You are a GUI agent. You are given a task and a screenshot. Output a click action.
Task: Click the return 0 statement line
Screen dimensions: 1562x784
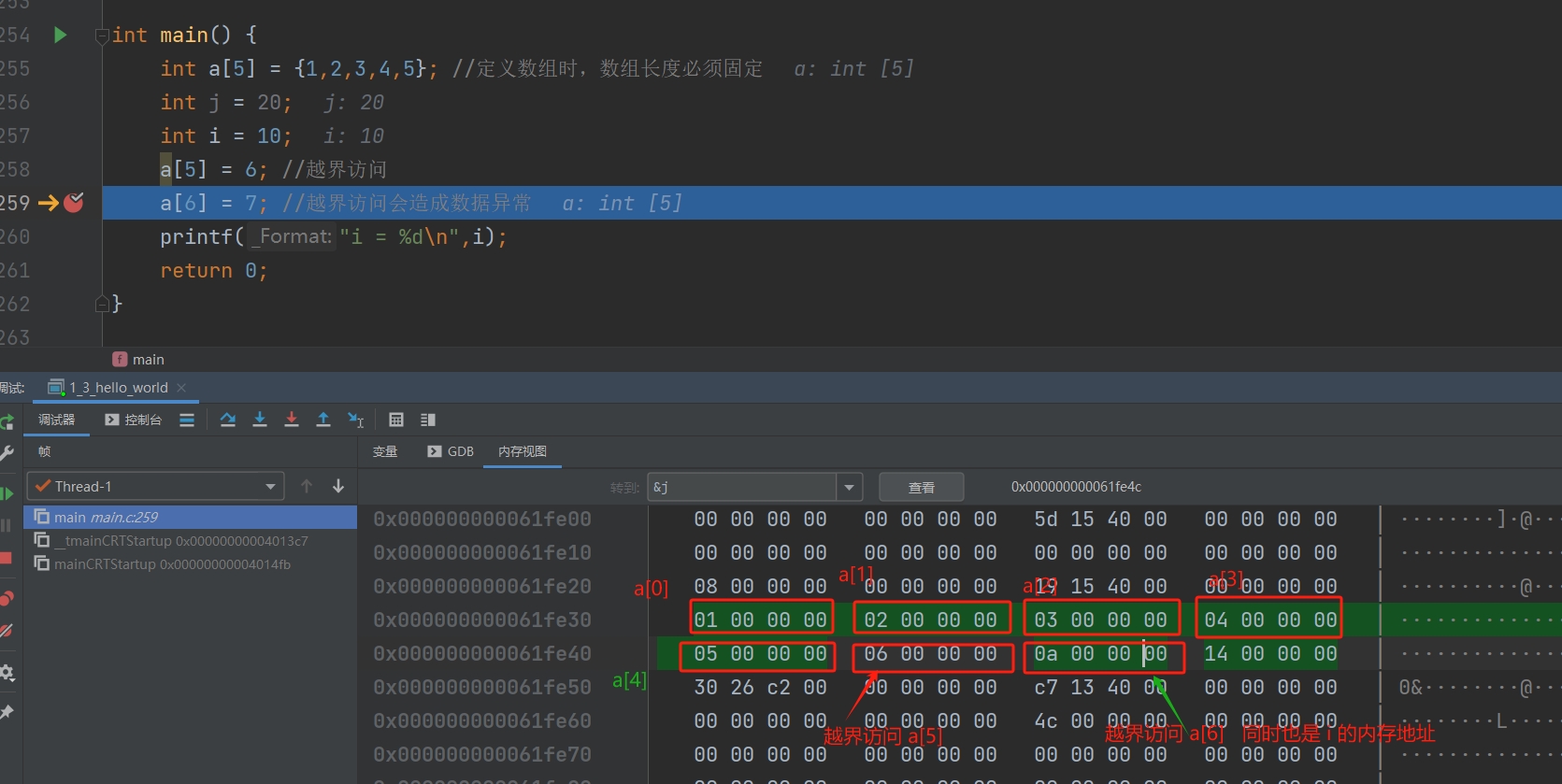coord(214,270)
